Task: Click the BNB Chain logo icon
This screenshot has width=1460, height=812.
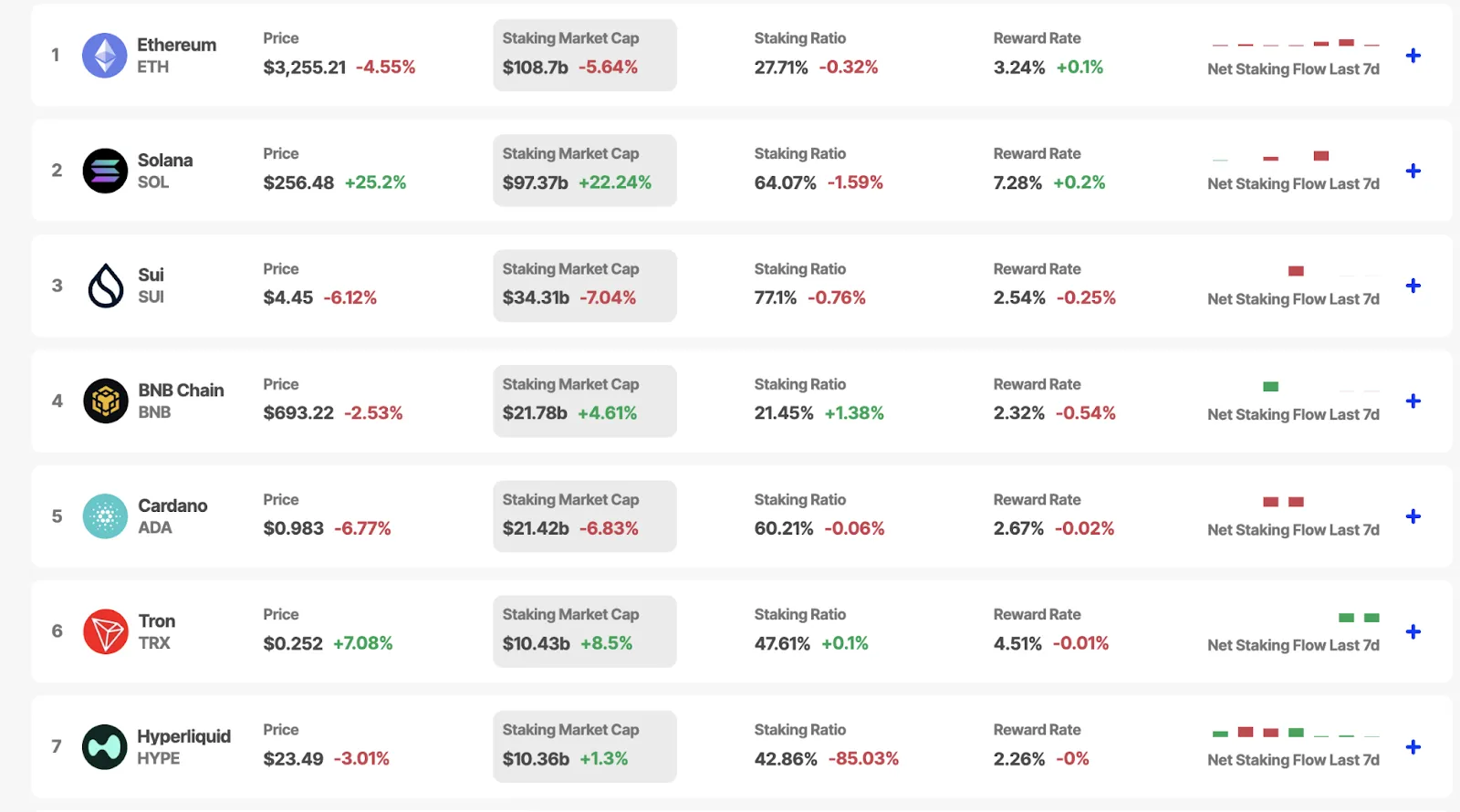Action: coord(106,401)
